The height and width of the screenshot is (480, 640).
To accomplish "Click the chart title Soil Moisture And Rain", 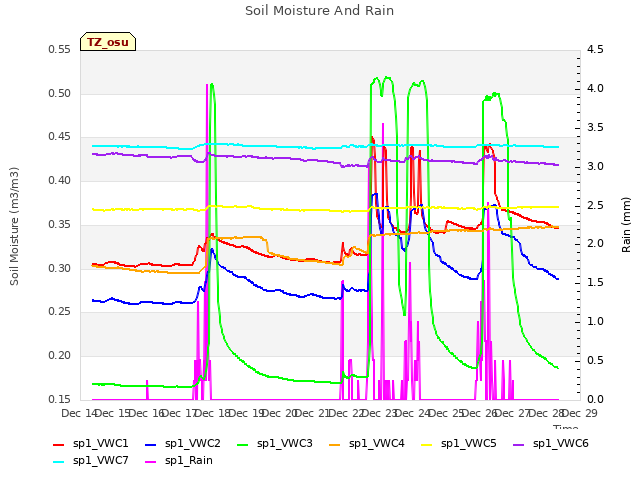I will [x=320, y=11].
